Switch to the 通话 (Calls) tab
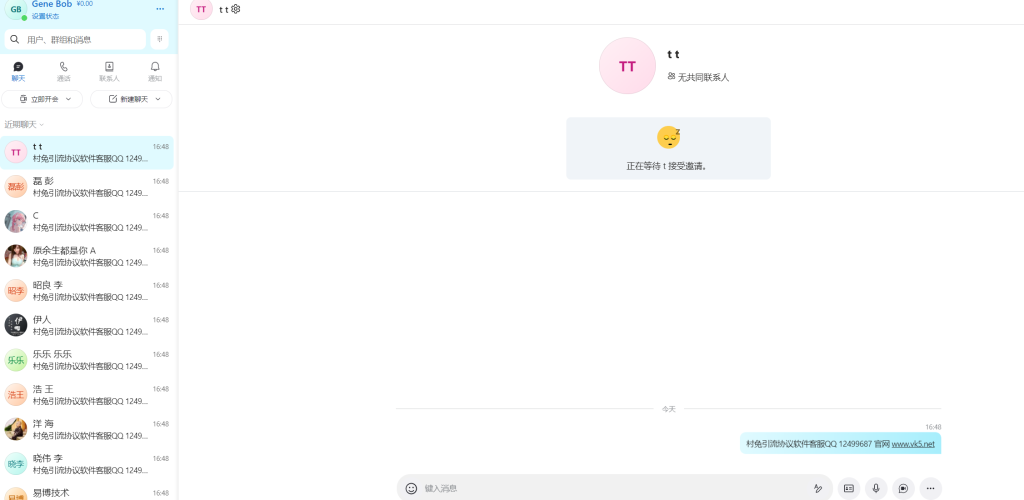Viewport: 1024px width, 500px height. click(64, 71)
